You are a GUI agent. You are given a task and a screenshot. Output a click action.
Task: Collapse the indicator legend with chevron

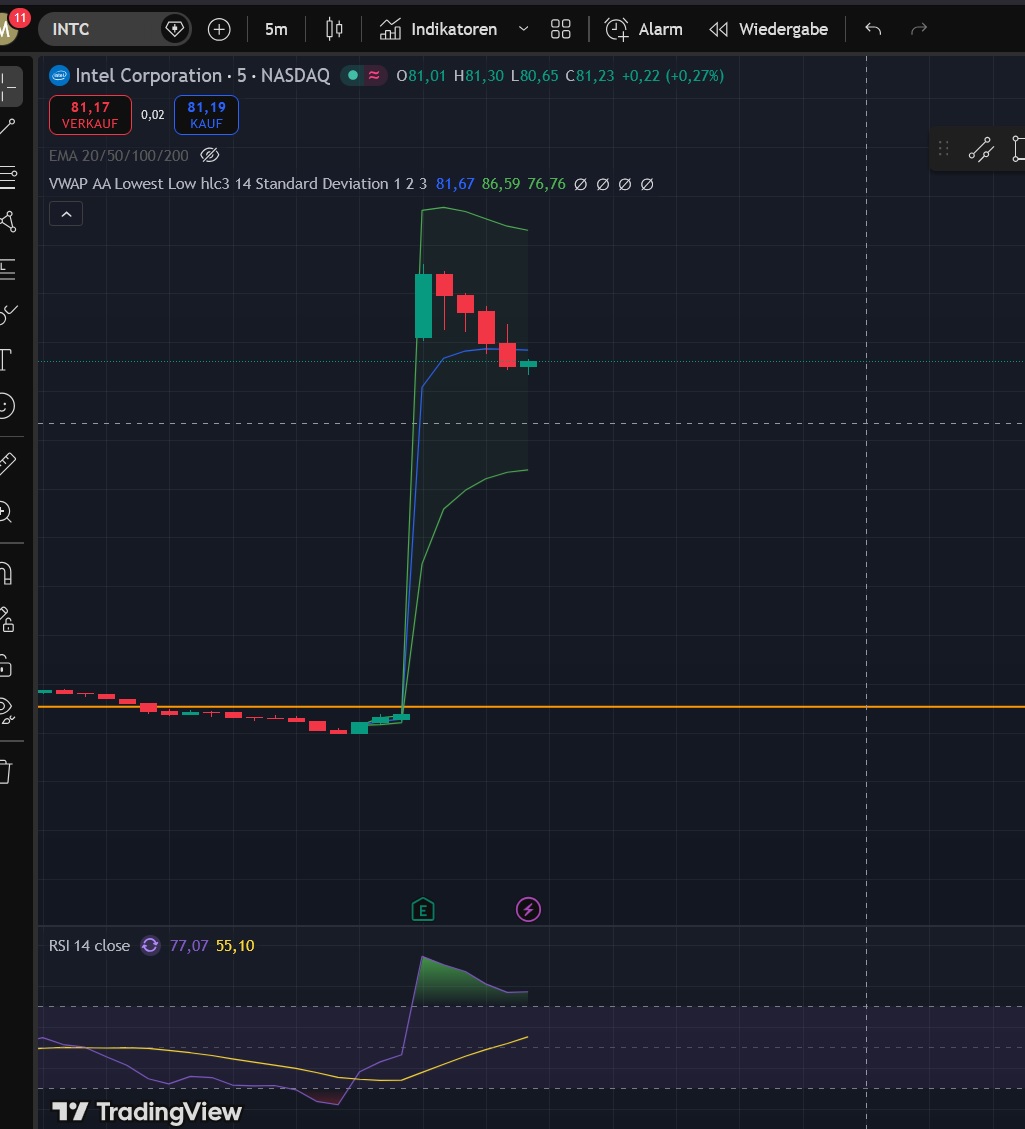click(66, 214)
